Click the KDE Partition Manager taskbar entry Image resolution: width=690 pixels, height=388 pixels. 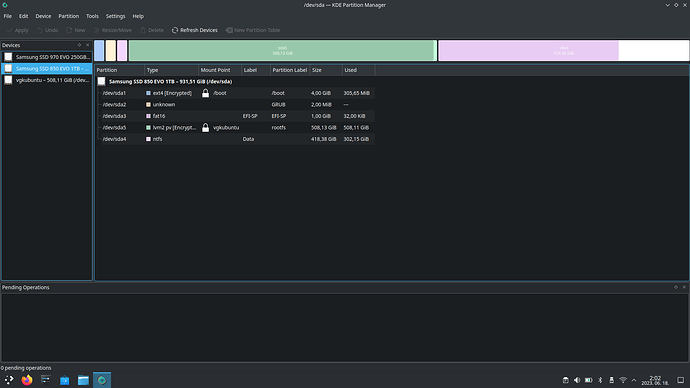click(102, 380)
